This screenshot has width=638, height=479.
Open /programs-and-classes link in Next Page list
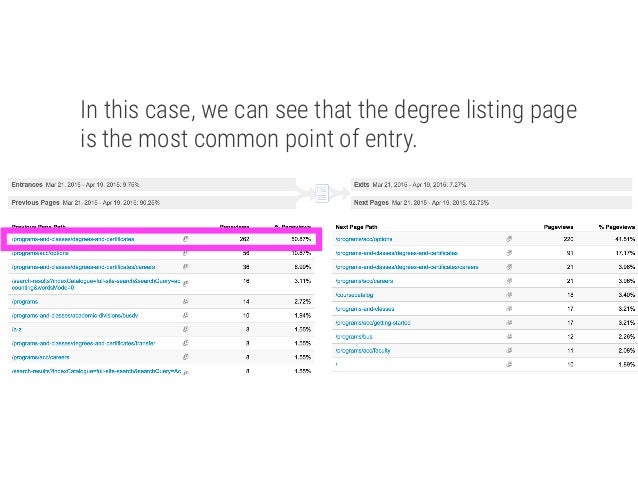[365, 309]
